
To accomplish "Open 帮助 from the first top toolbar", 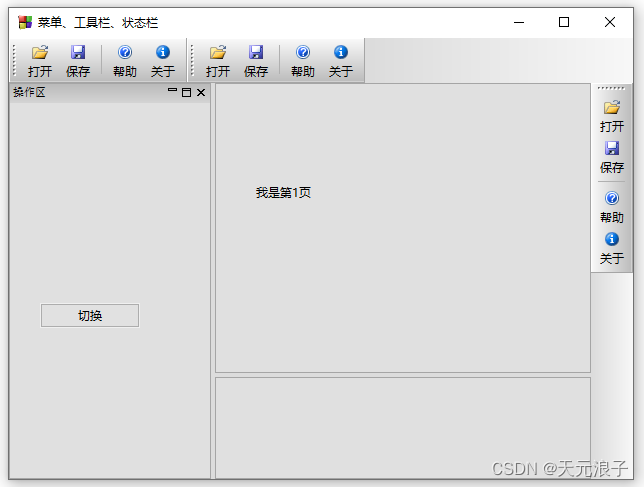I will point(125,60).
